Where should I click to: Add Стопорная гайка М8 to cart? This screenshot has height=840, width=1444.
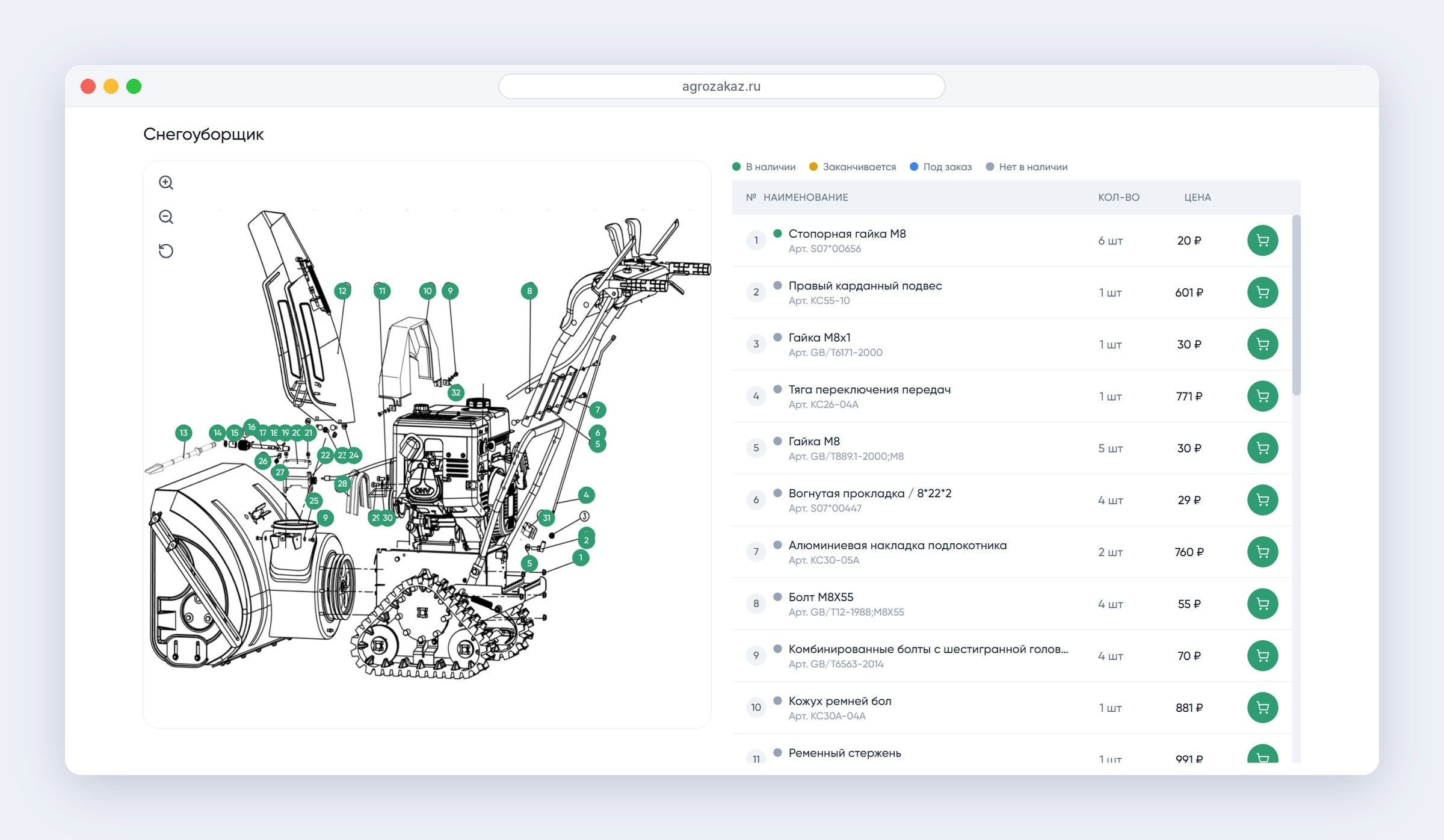[x=1262, y=241]
